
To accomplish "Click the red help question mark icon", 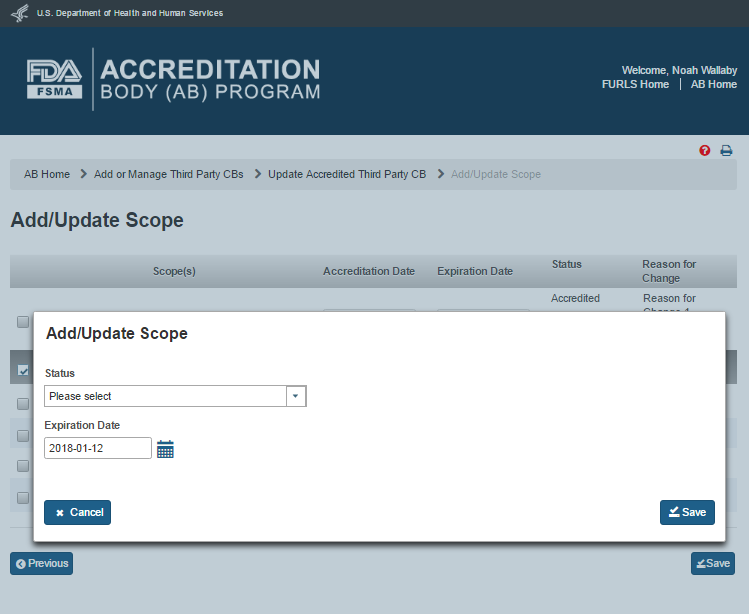I will click(x=705, y=151).
